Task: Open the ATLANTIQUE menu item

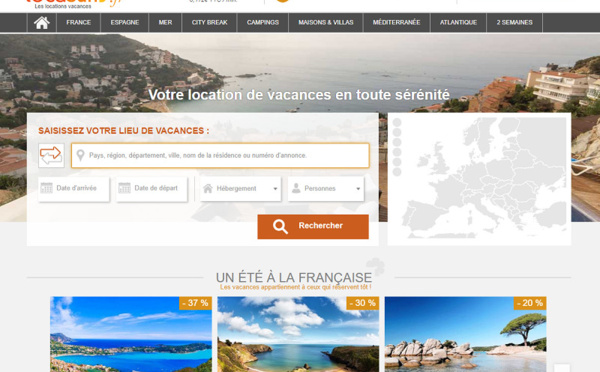Action: [458, 23]
